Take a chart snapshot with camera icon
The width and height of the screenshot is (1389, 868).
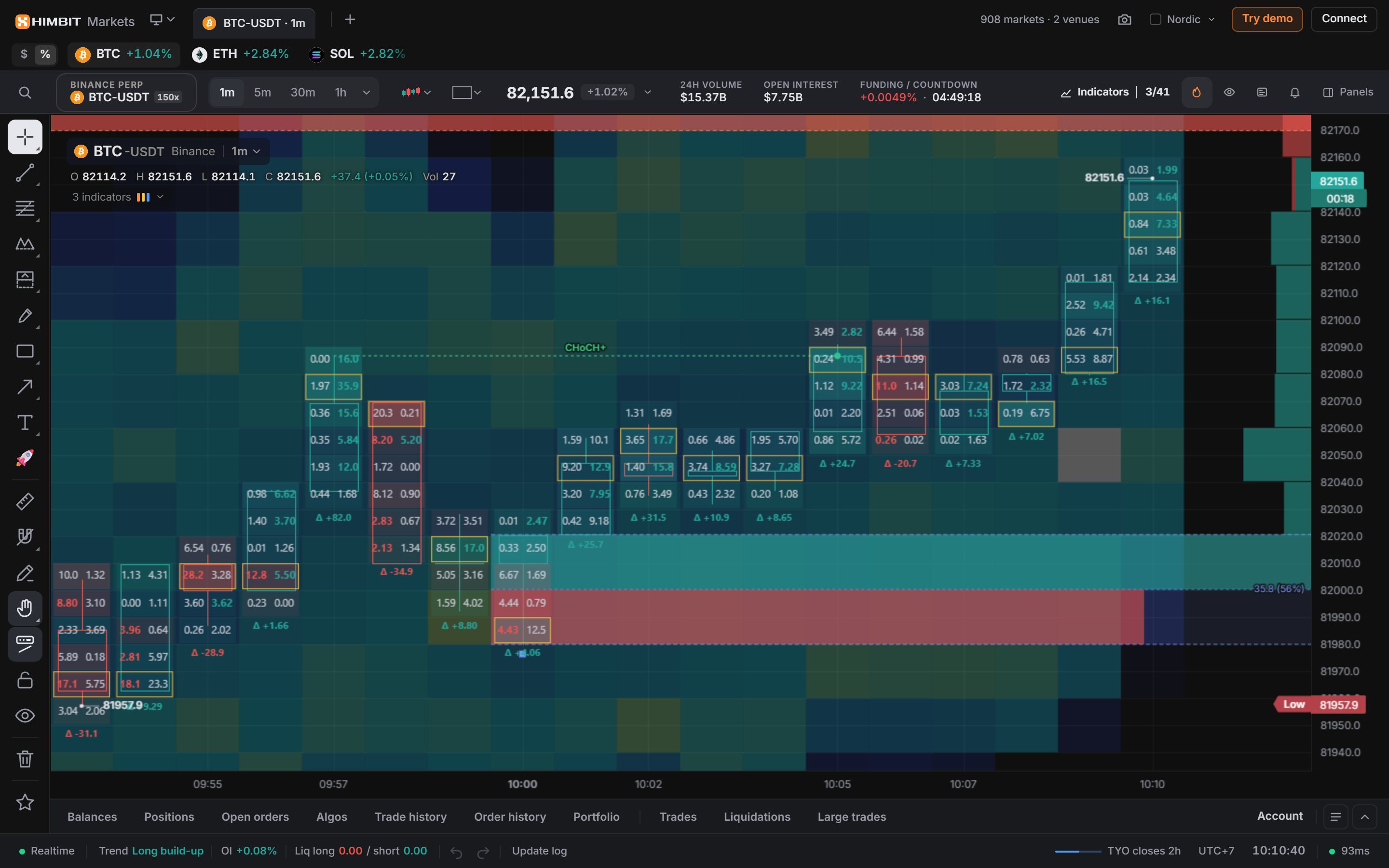1124,19
